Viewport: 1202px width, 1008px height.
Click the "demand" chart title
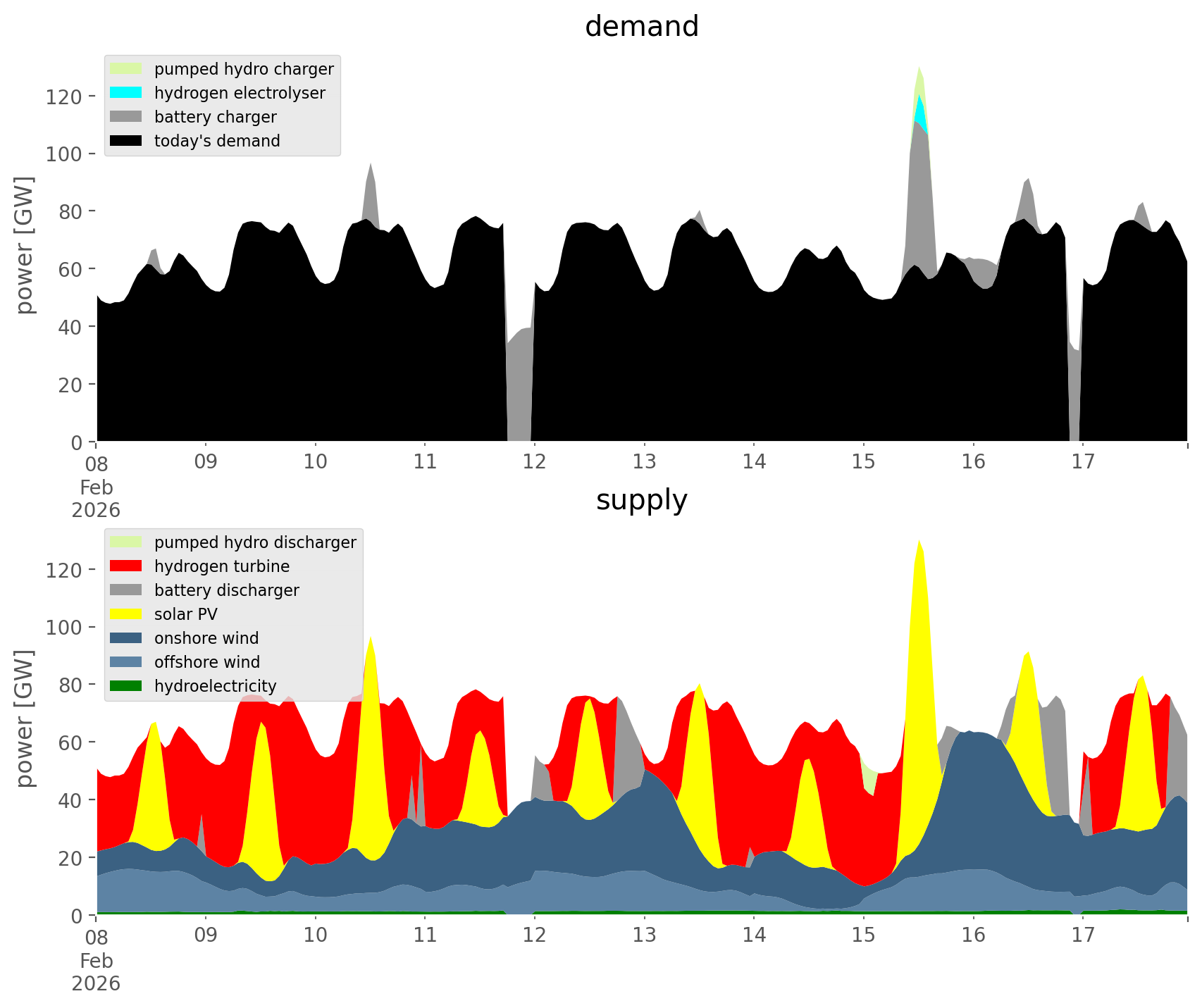point(641,27)
